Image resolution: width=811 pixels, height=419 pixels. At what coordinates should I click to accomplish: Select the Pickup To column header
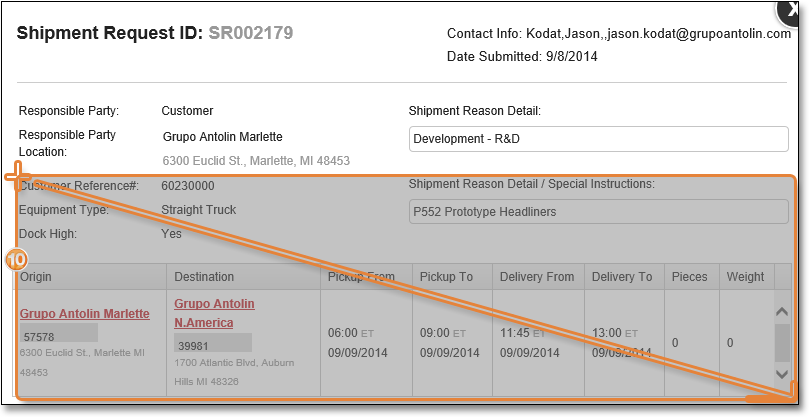446,277
